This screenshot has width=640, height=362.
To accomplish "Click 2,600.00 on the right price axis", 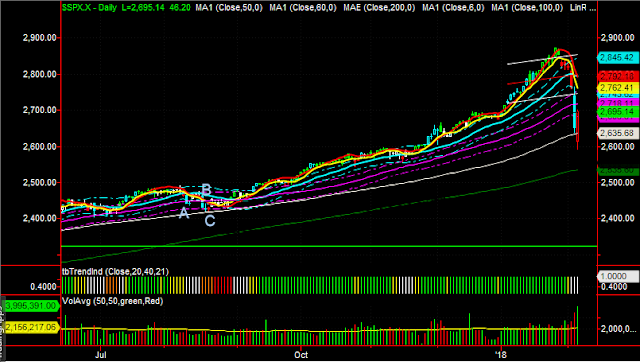I will 617,147.
